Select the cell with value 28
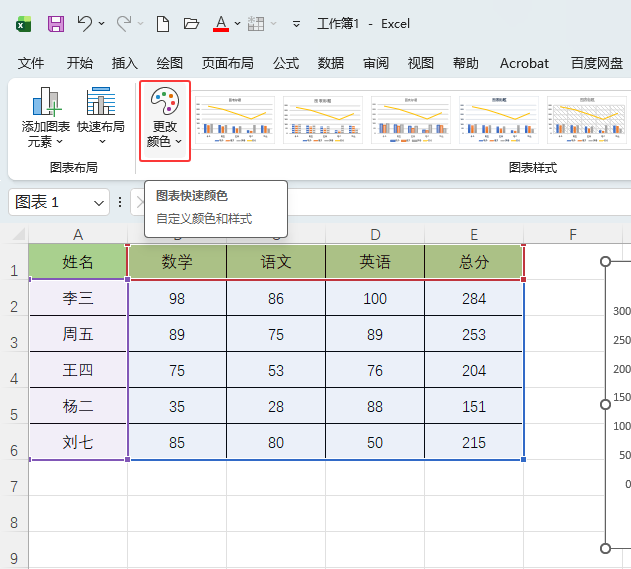The height and width of the screenshot is (569, 631). (276, 406)
